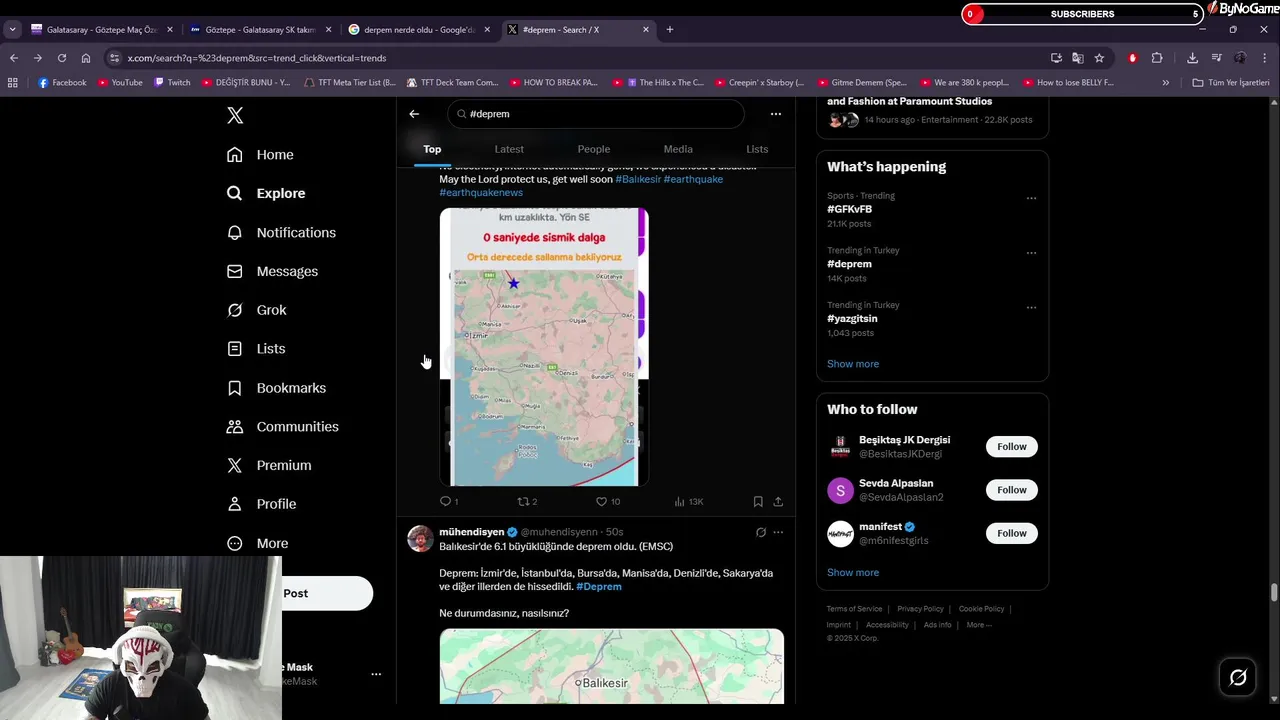Image resolution: width=1280 pixels, height=720 pixels.
Task: Follow manifest account
Action: [x=1011, y=533]
